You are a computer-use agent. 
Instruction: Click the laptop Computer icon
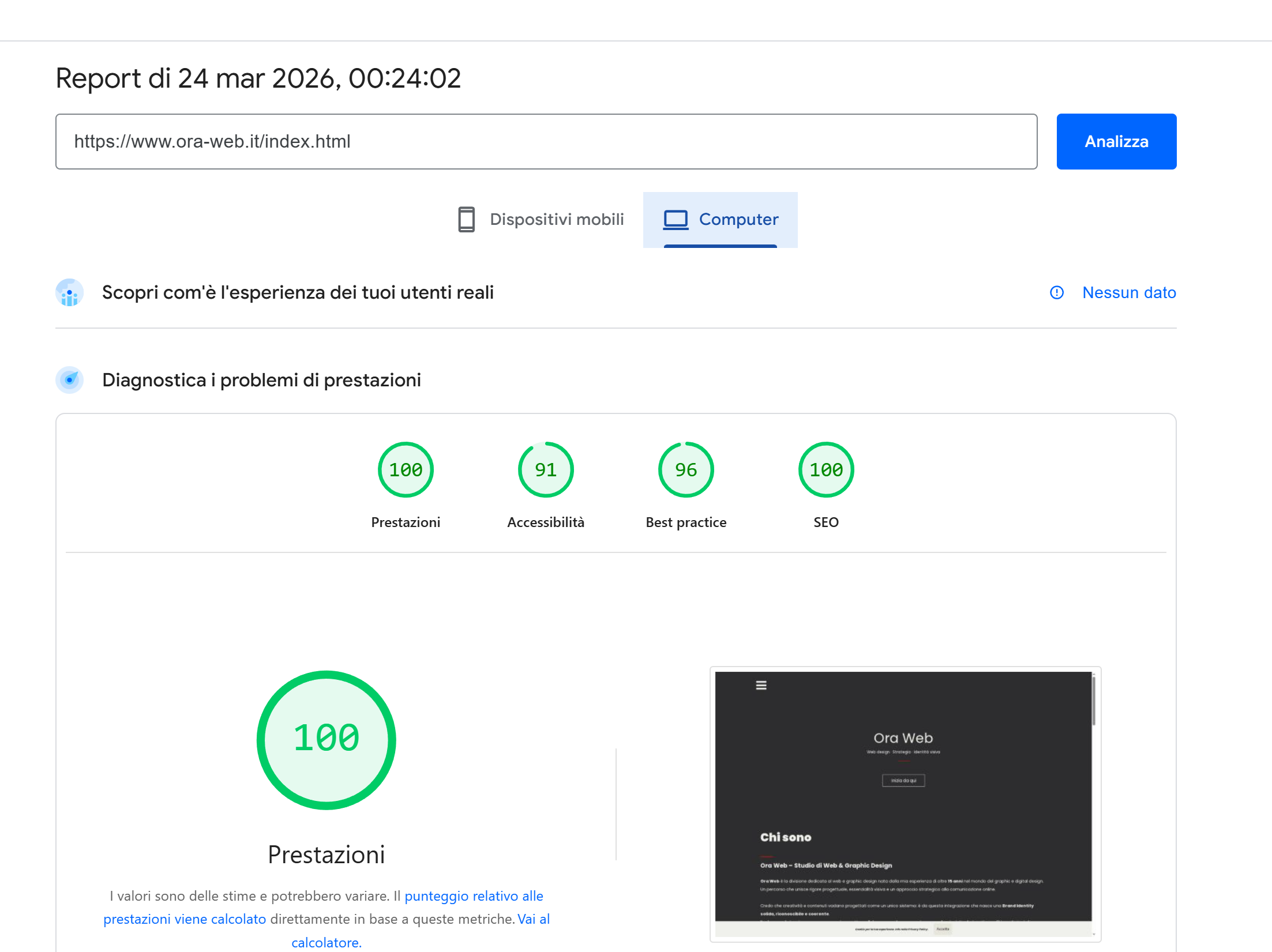(676, 220)
